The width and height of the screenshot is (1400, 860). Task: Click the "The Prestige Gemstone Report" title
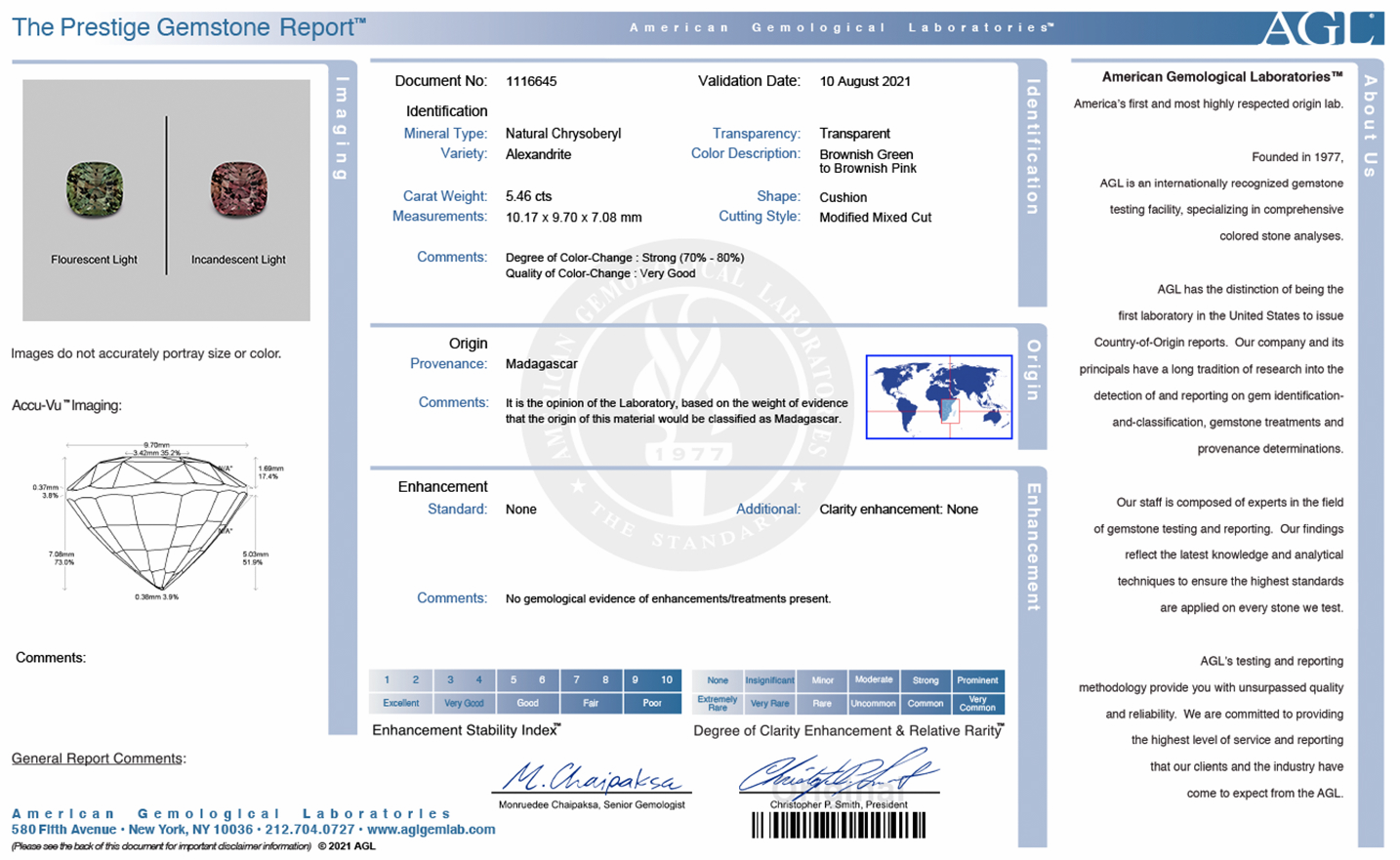coord(188,27)
